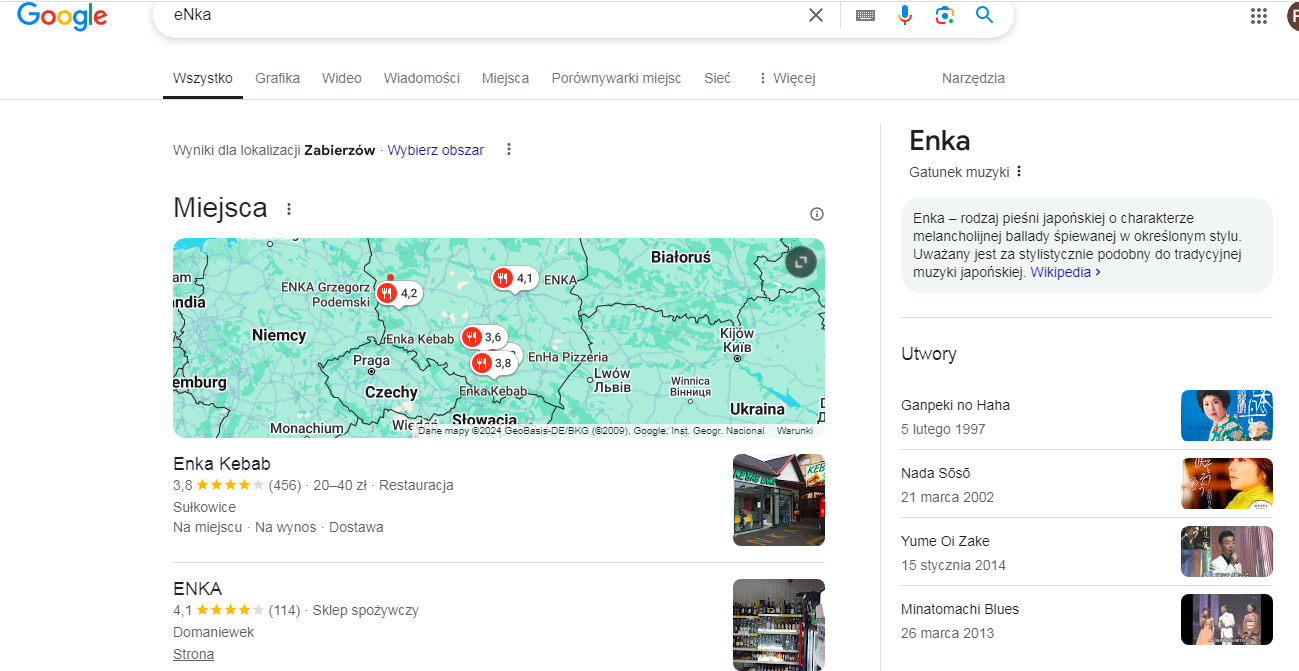Click ENKA Grzegorz Podemski map label
The image size is (1299, 671).
tap(325, 294)
